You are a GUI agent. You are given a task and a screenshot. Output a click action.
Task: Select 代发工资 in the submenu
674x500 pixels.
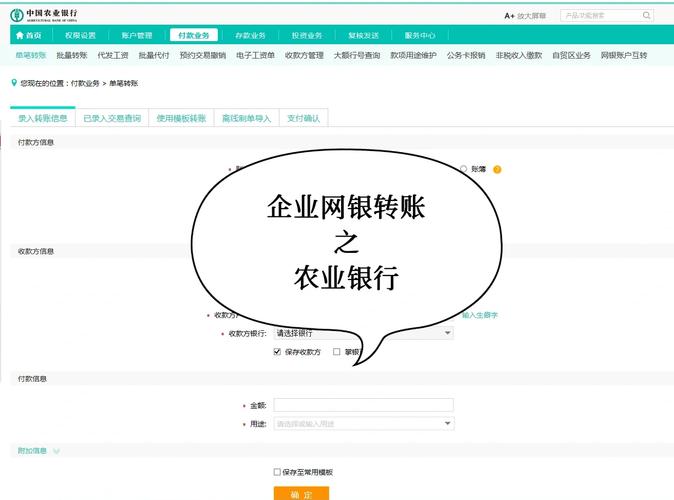pos(113,55)
